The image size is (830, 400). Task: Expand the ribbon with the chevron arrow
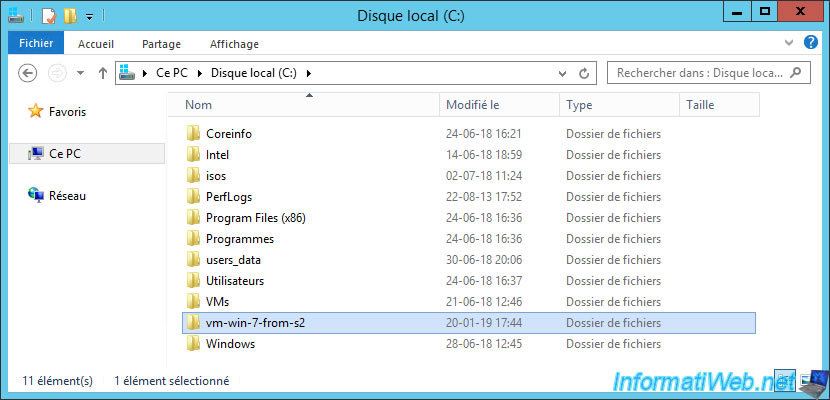pos(787,44)
